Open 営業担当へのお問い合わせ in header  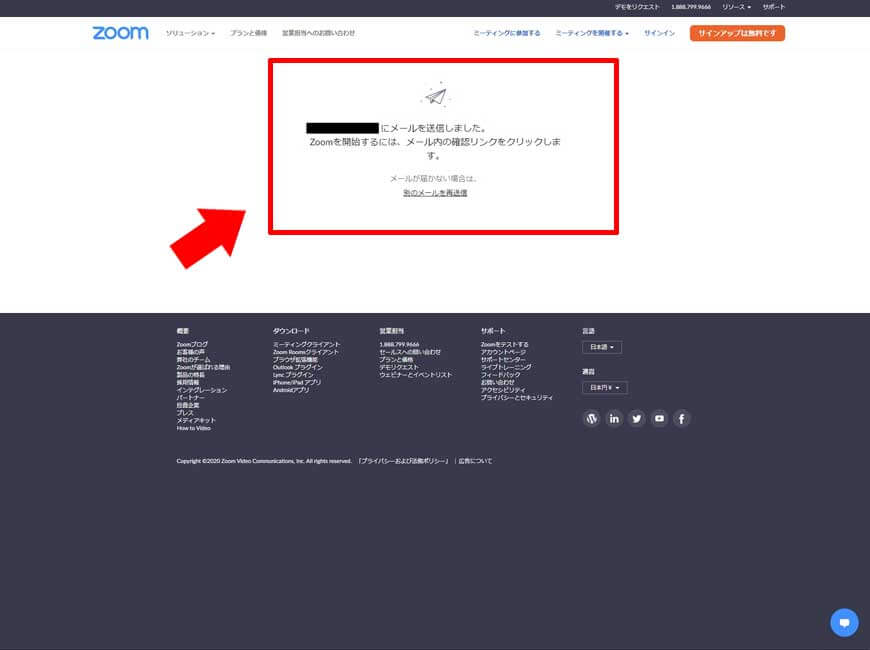318,33
